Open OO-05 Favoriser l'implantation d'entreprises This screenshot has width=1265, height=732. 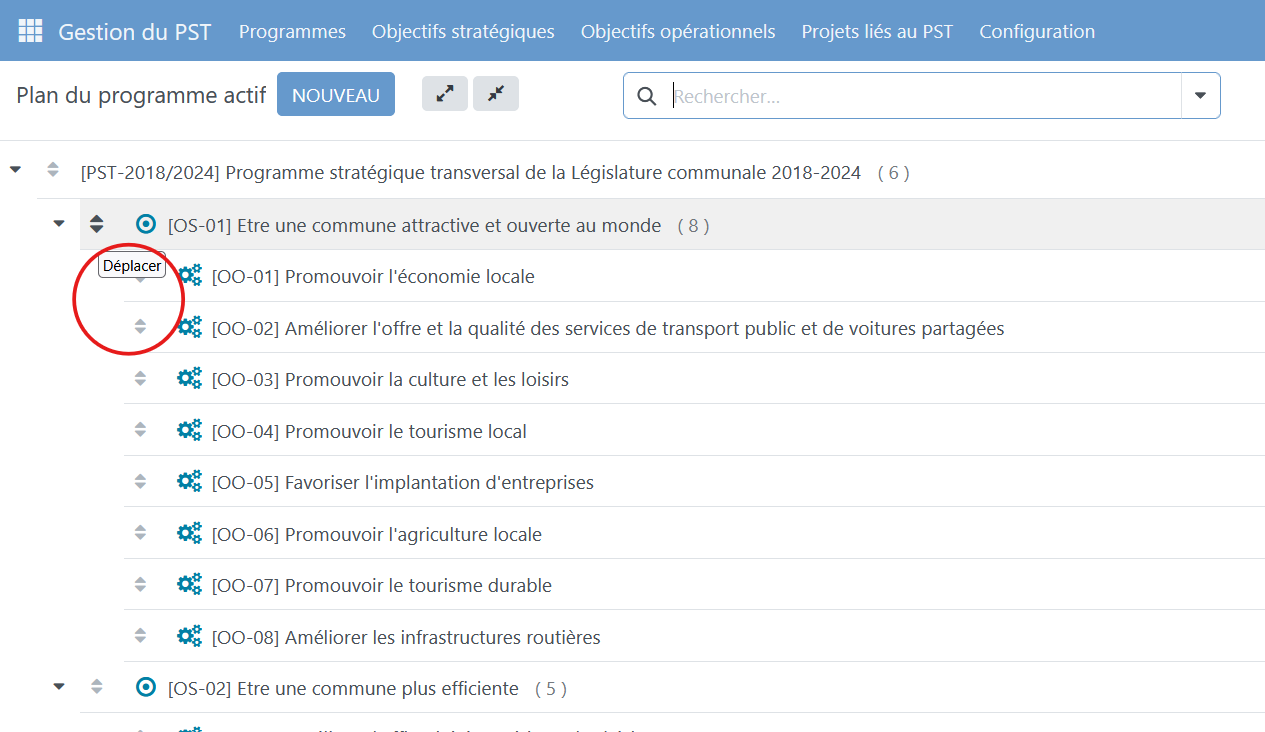coord(402,482)
